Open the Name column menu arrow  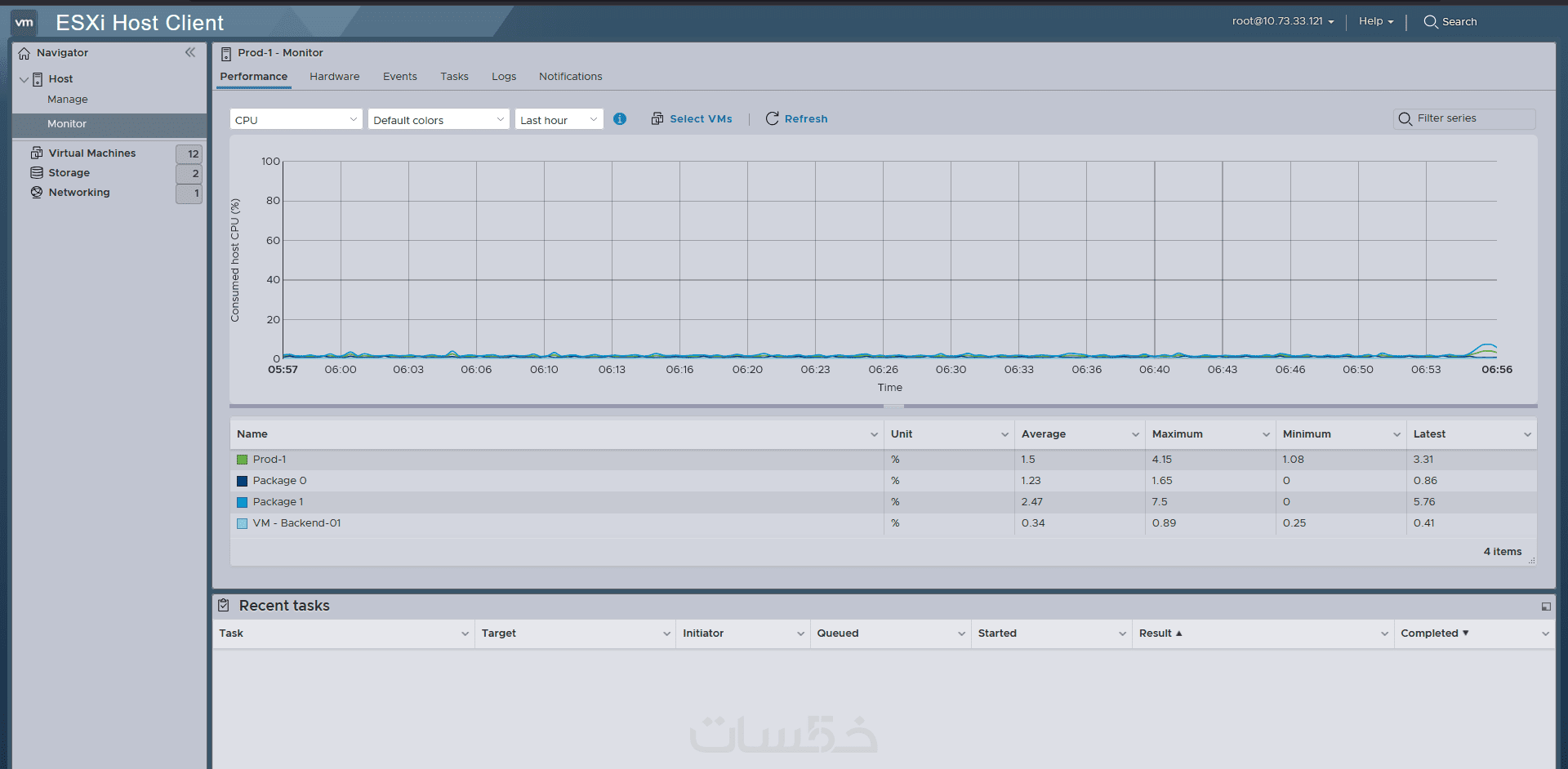(x=874, y=434)
